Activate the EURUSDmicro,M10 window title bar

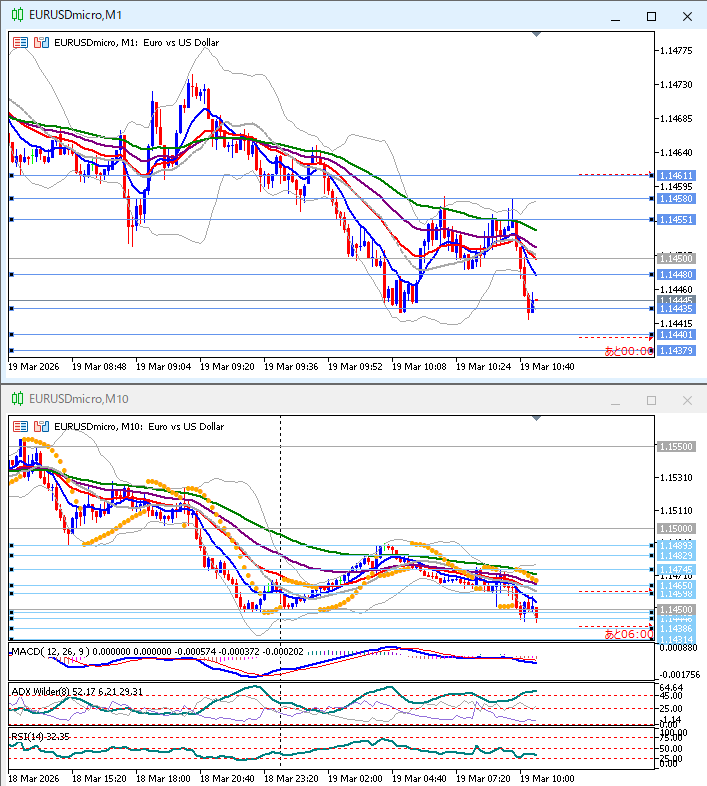point(300,400)
